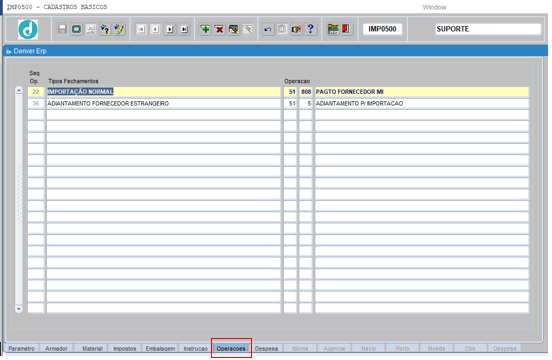Open help with the question mark icon
This screenshot has width=552, height=360.
[310, 29]
